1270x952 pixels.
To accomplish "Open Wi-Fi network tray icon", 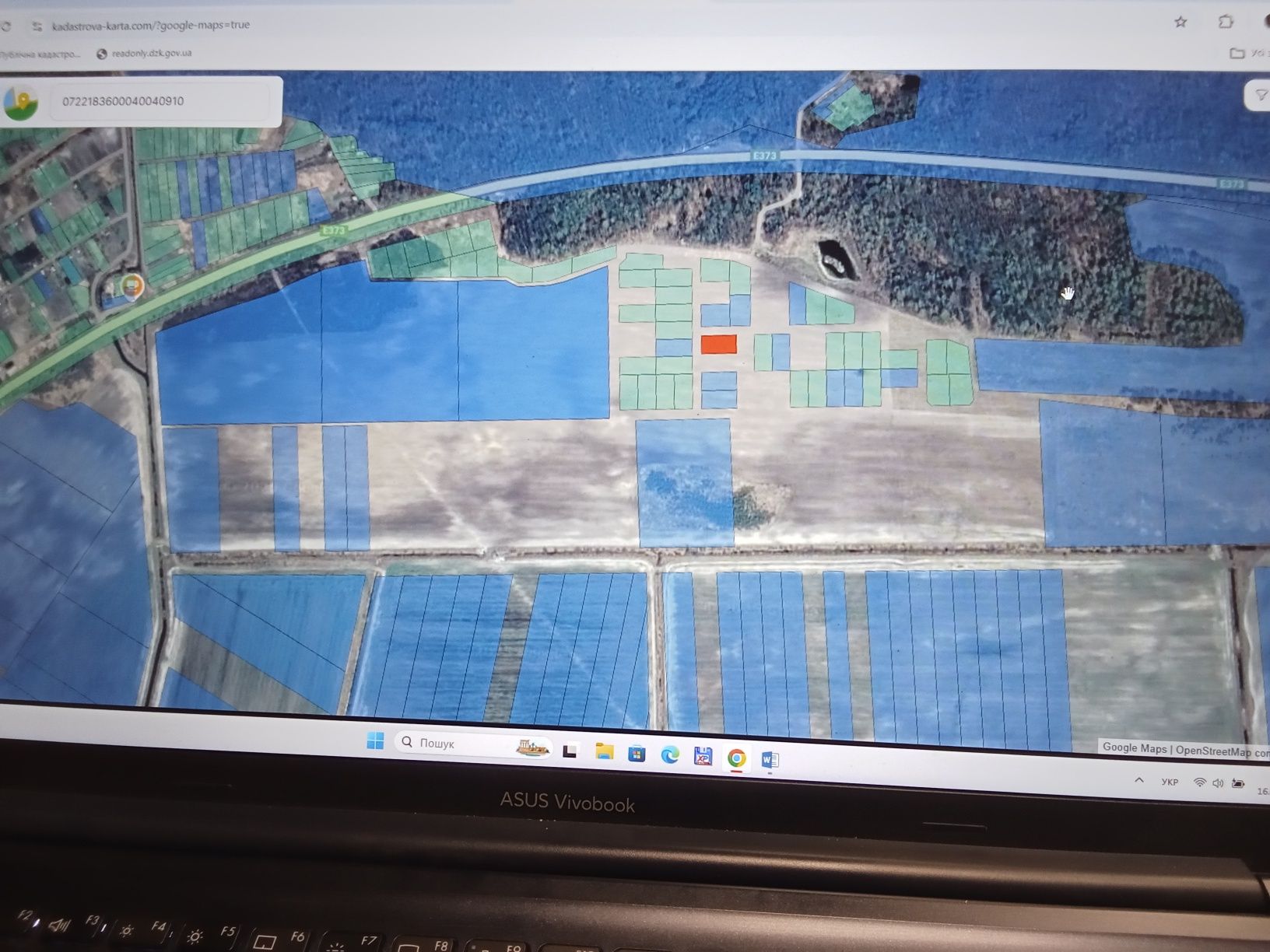I will click(1199, 782).
